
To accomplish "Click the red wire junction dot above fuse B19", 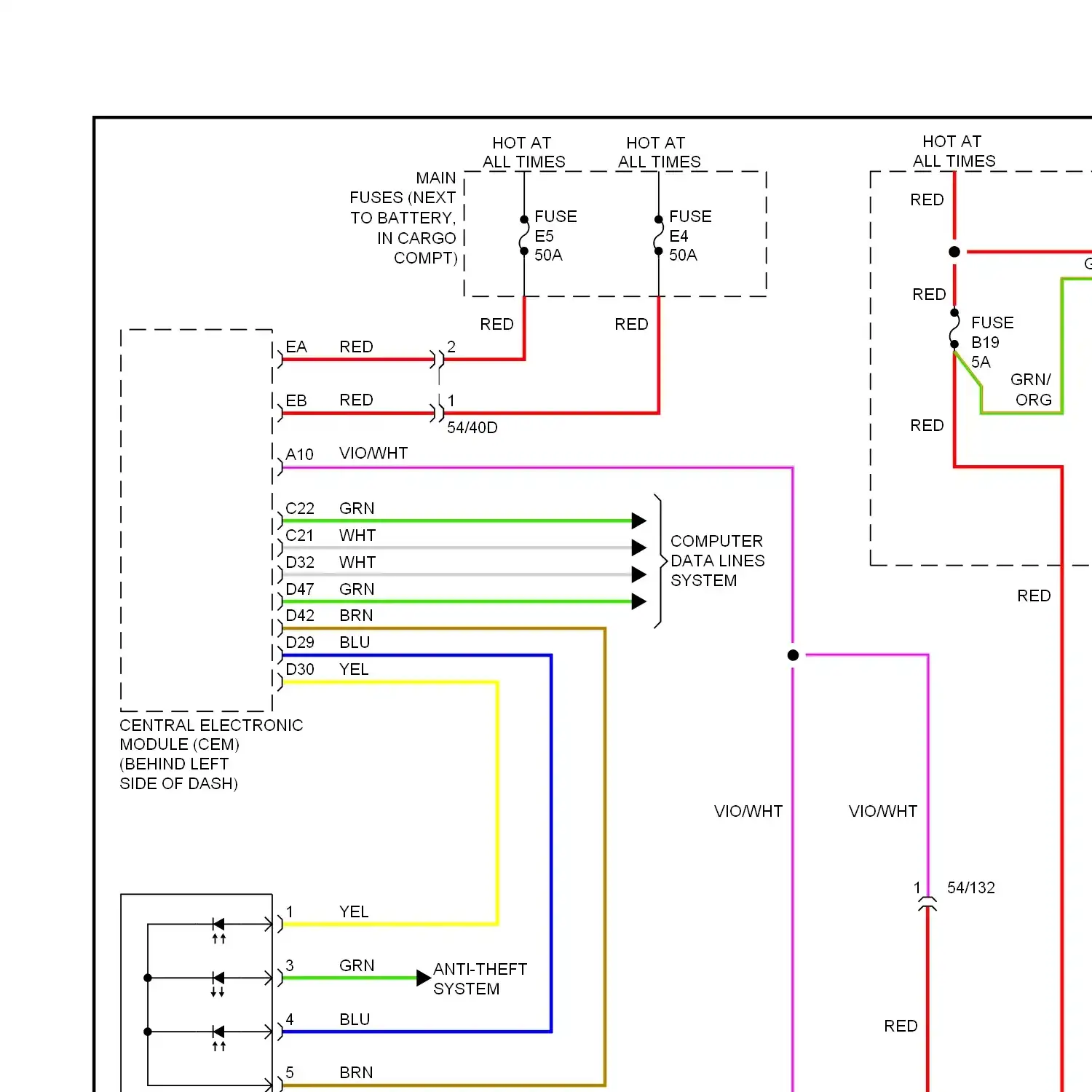I will tap(954, 252).
